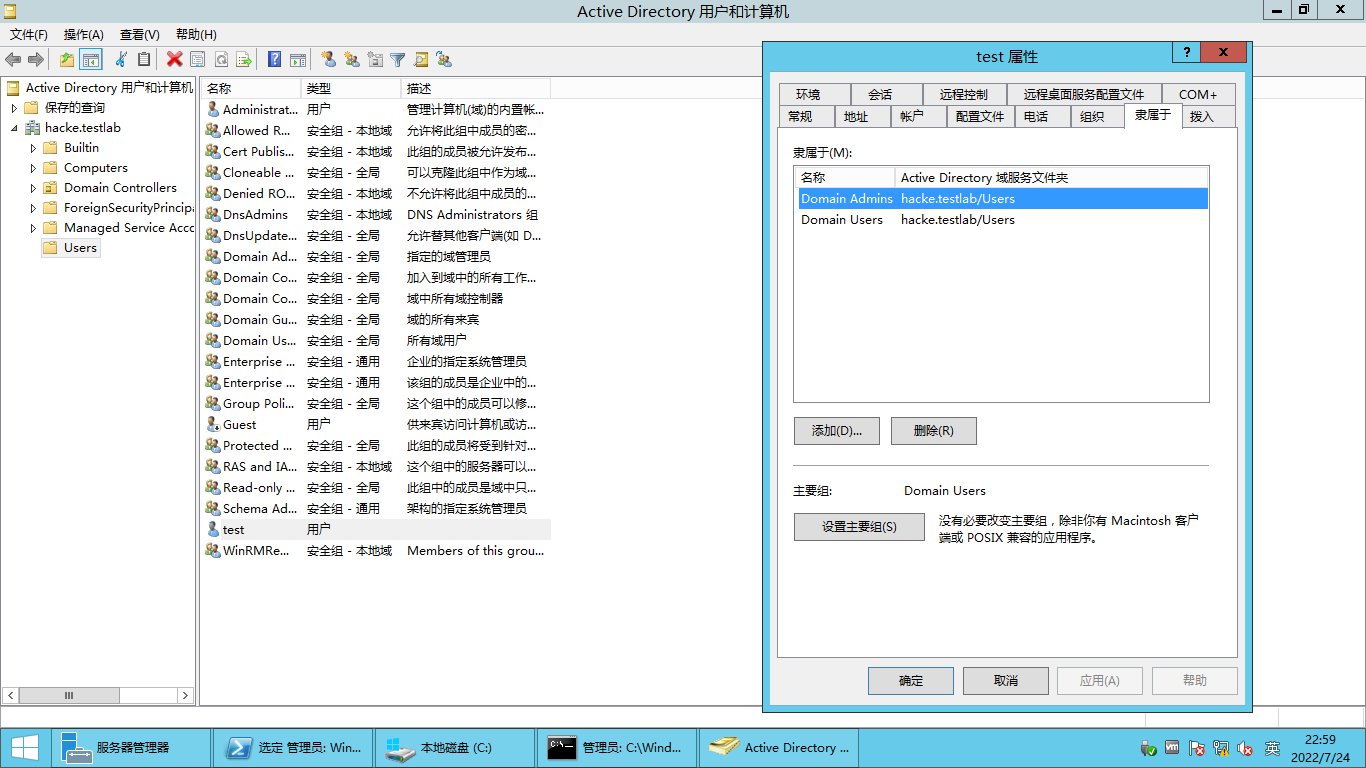This screenshot has height=768, width=1366.
Task: Click the 设置主要组(S) button
Action: pyautogui.click(x=859, y=526)
